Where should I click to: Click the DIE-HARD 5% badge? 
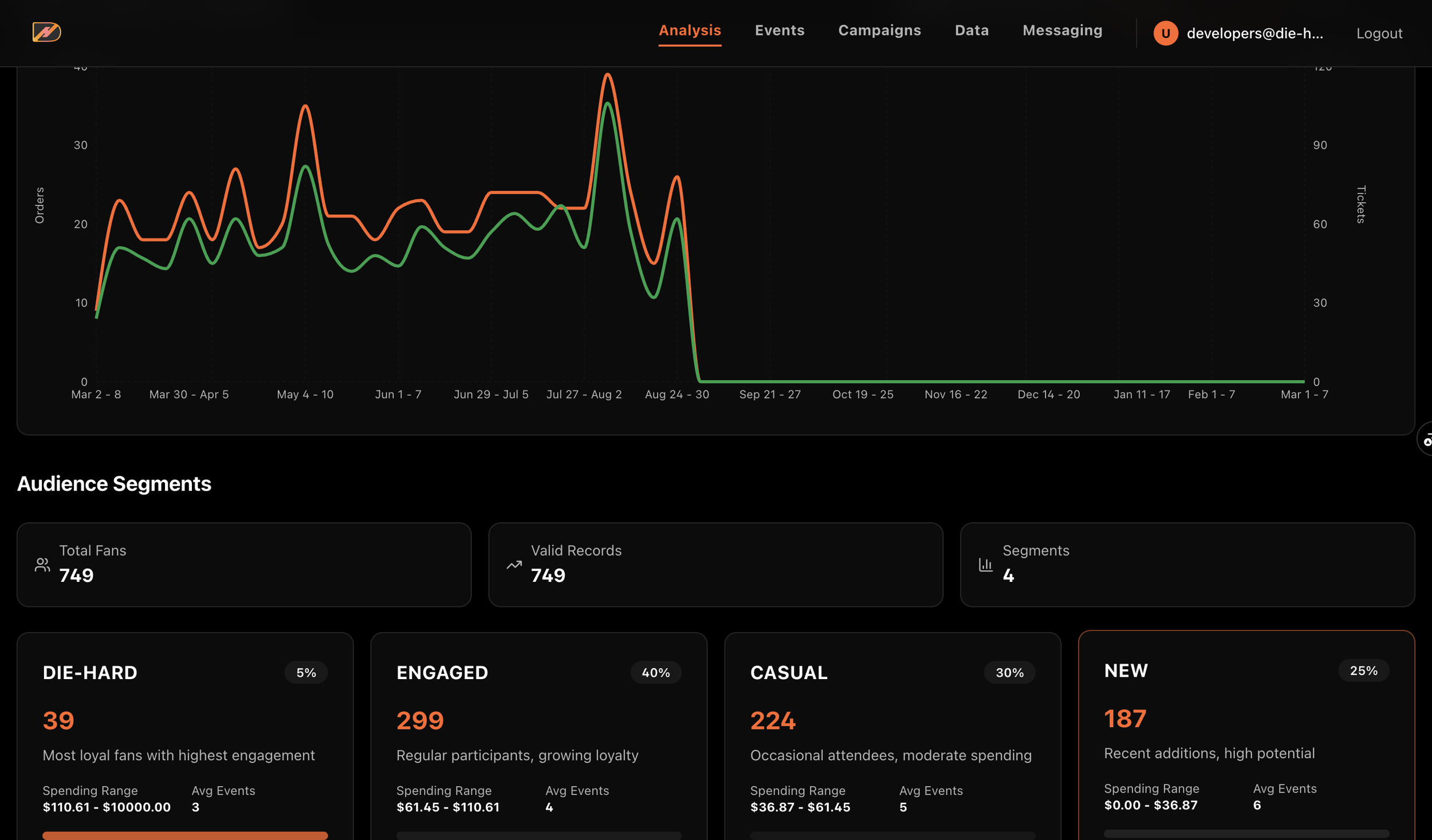306,672
